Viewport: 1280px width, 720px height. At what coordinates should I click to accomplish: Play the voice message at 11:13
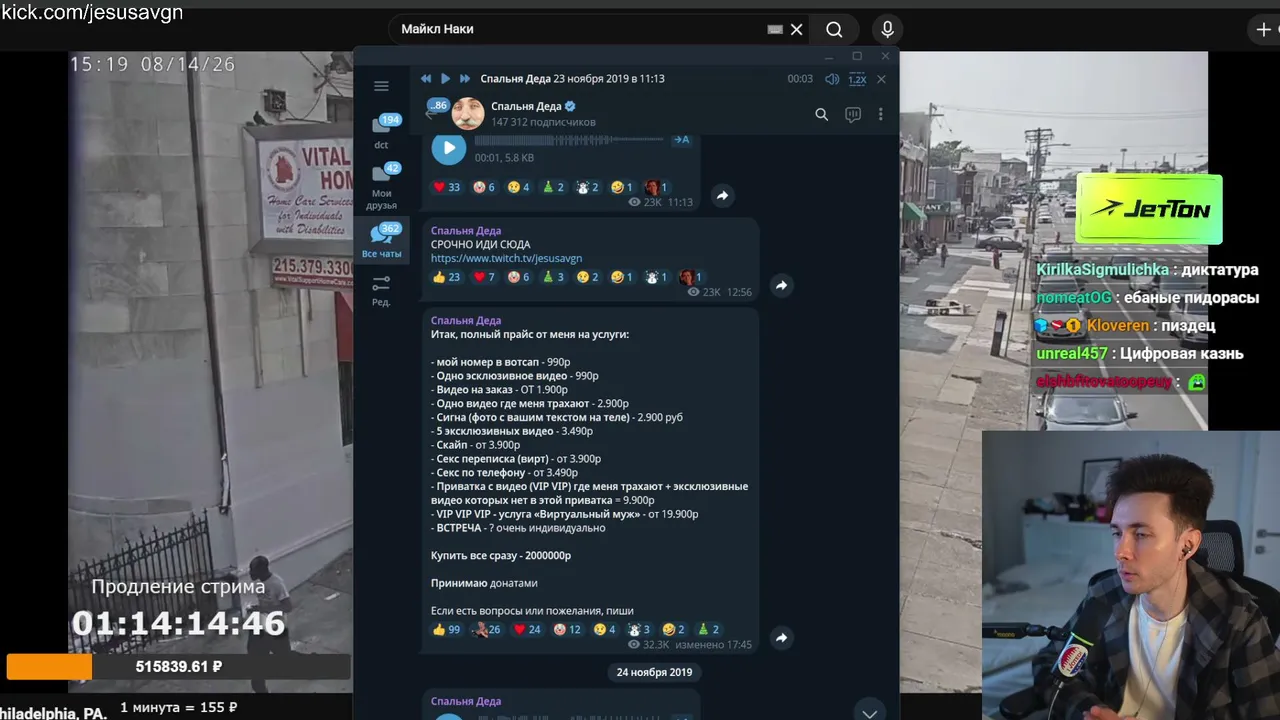tap(449, 148)
